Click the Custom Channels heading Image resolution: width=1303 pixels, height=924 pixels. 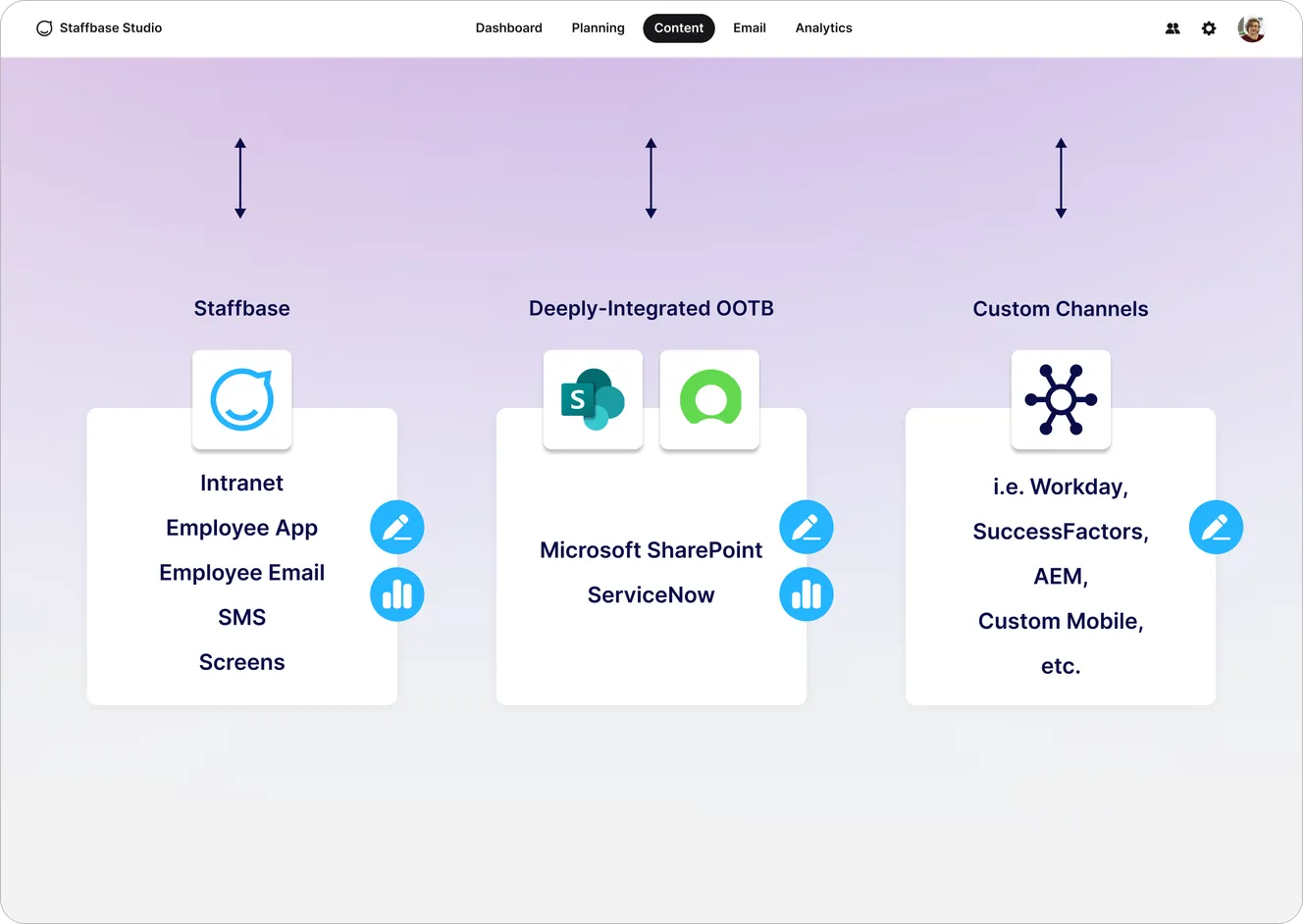click(x=1061, y=309)
